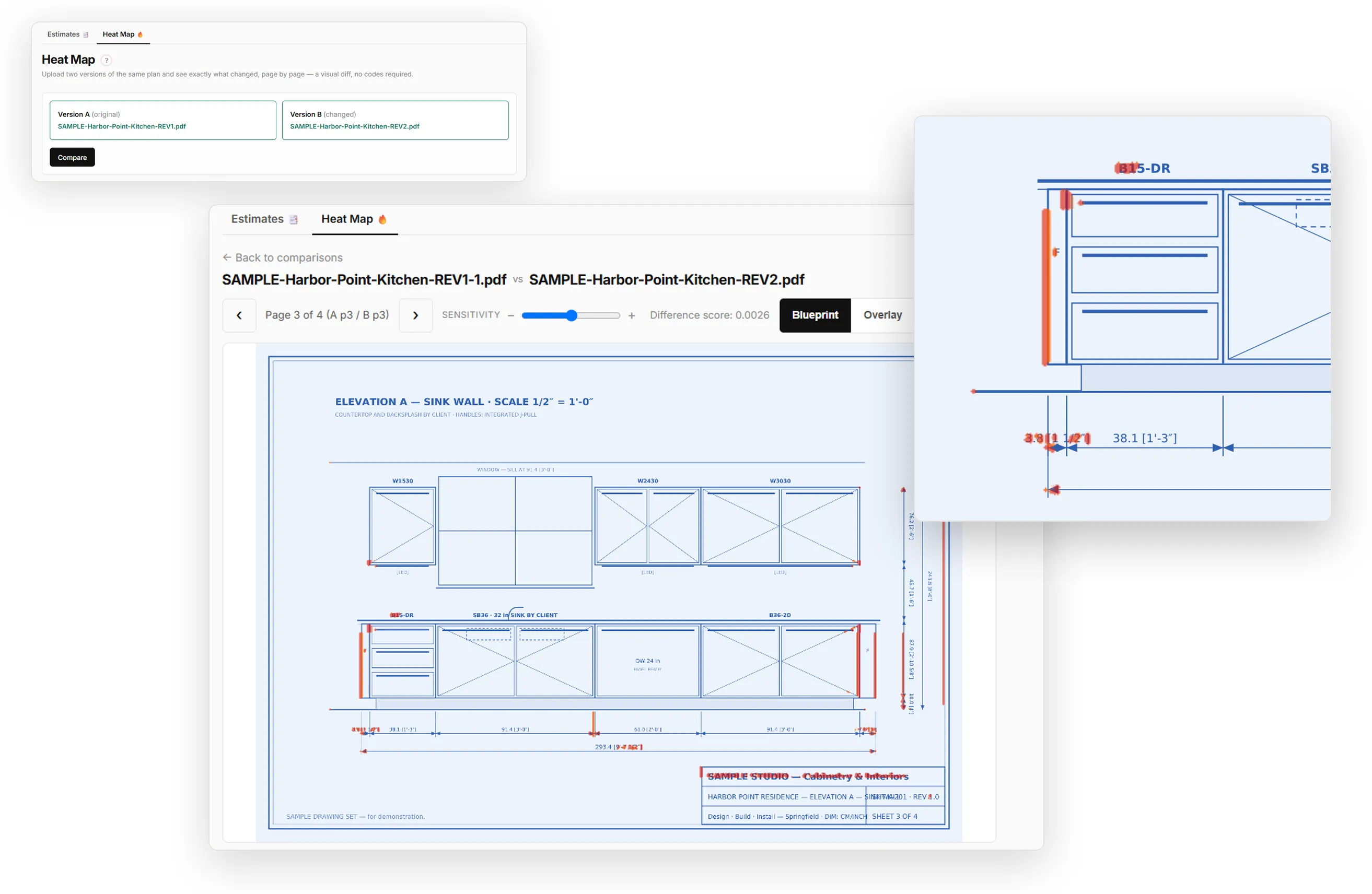Click the flame icon on large Heat Map tab
Viewport: 1372px width, 894px height.
click(382, 219)
